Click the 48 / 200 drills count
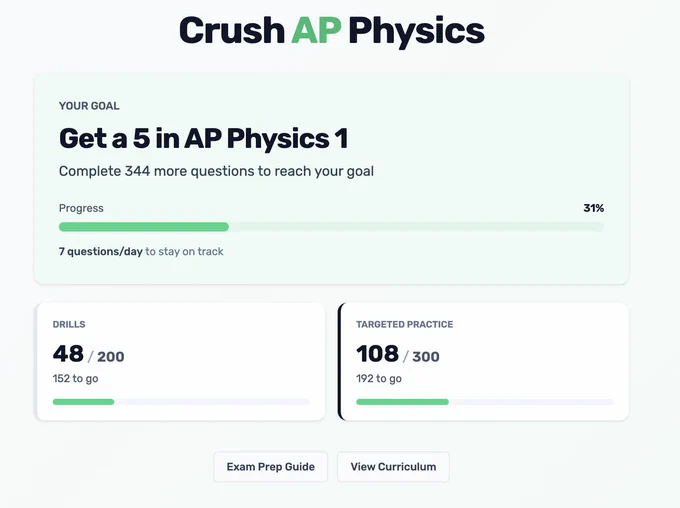The height and width of the screenshot is (508, 680). pyautogui.click(x=88, y=354)
